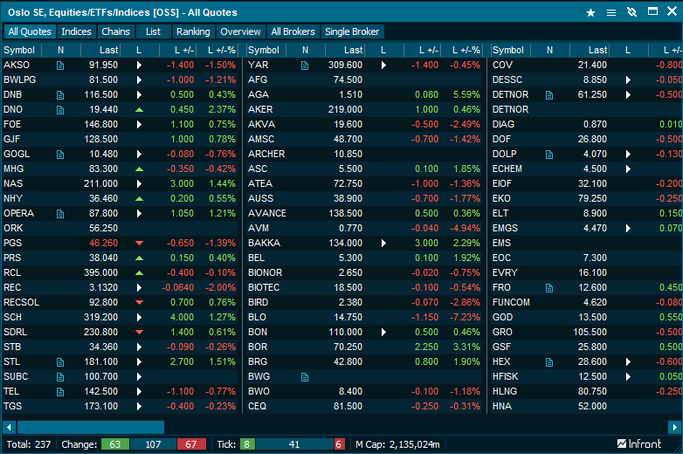
Task: Open news document icon for YAR
Action: (x=304, y=65)
